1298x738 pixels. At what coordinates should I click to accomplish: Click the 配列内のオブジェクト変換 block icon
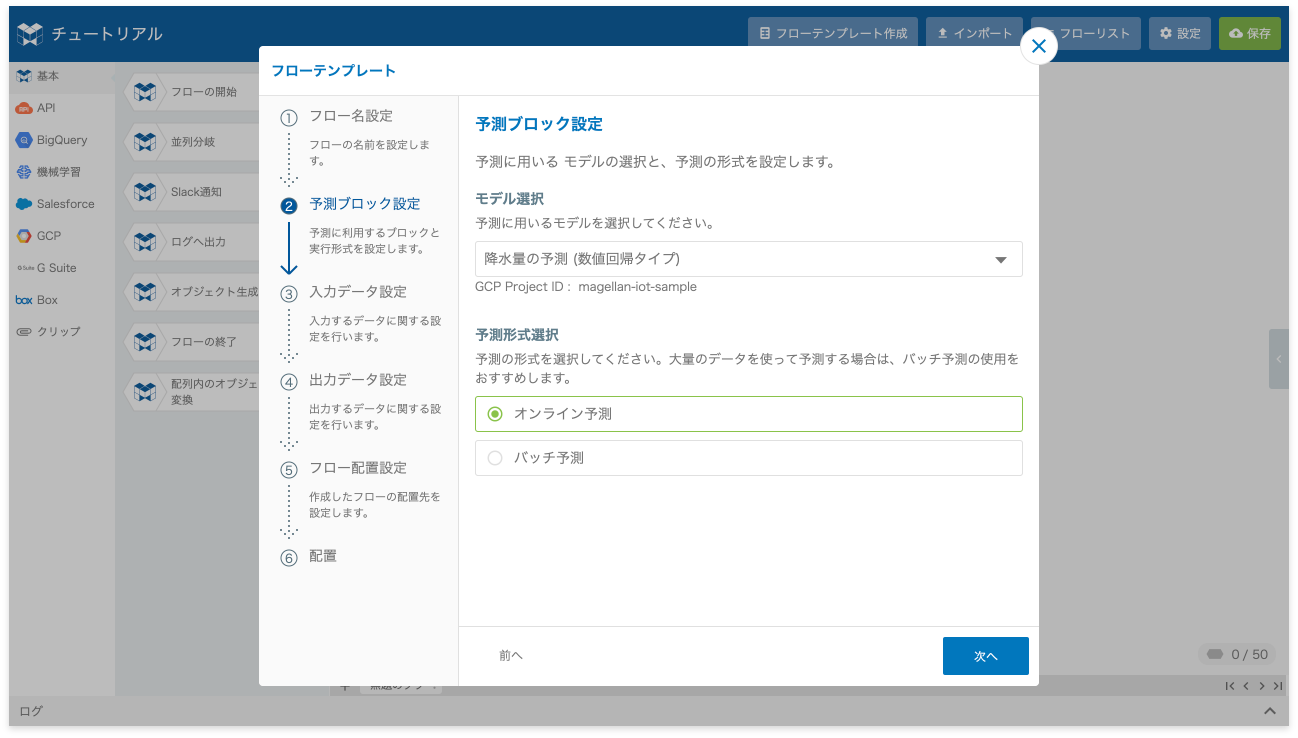[146, 391]
